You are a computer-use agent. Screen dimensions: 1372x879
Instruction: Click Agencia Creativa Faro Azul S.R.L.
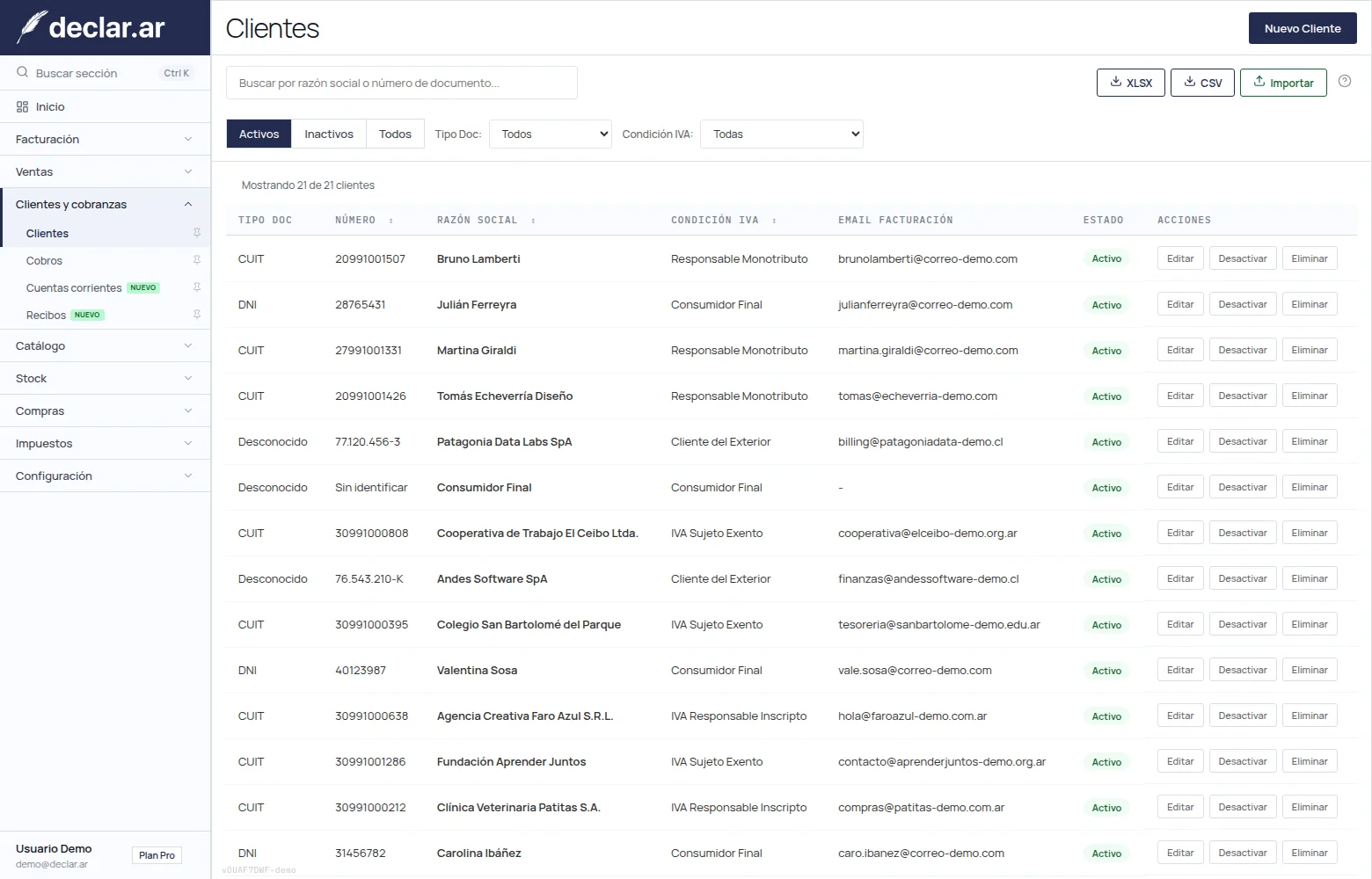click(525, 716)
